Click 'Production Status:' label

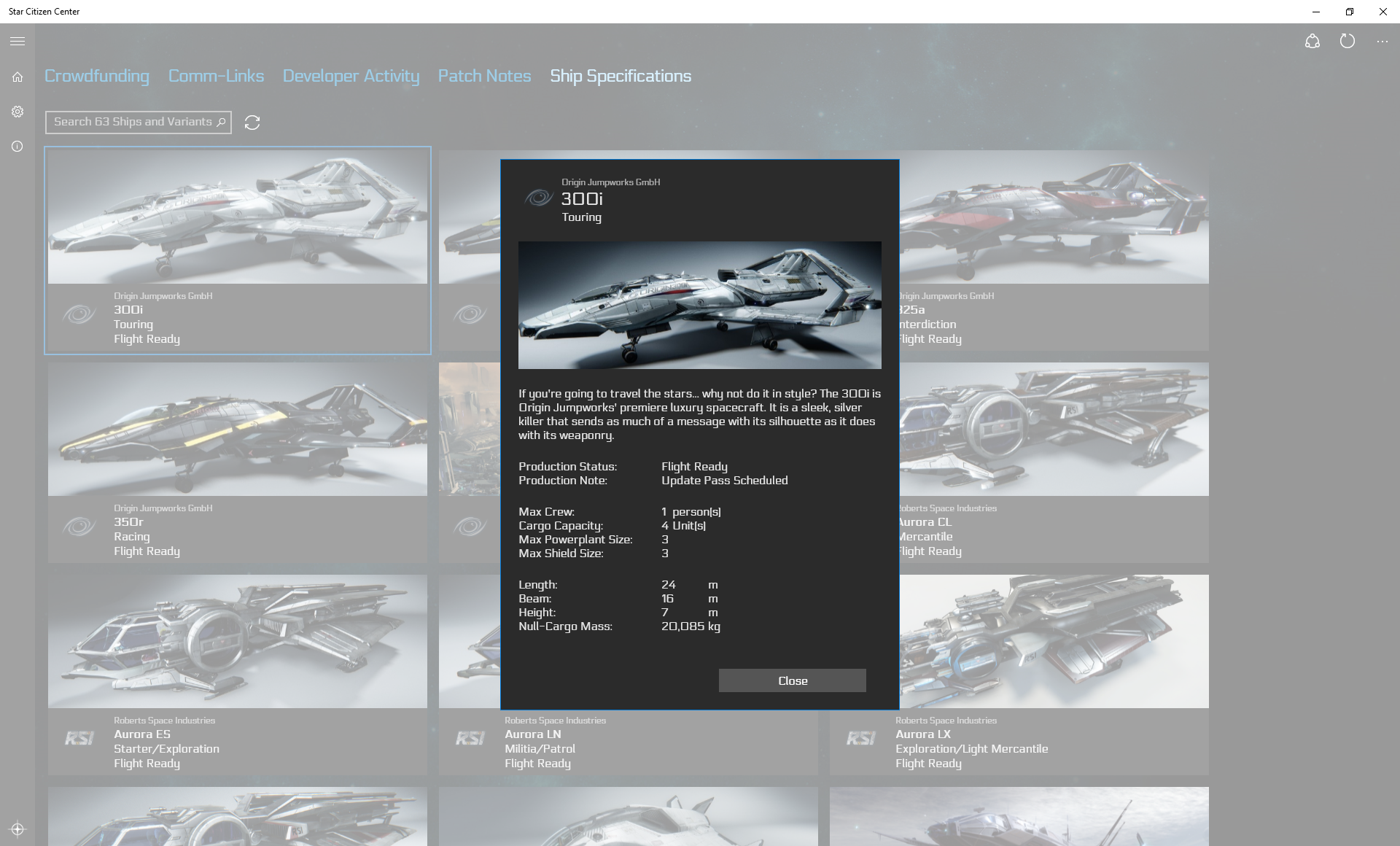tap(567, 467)
